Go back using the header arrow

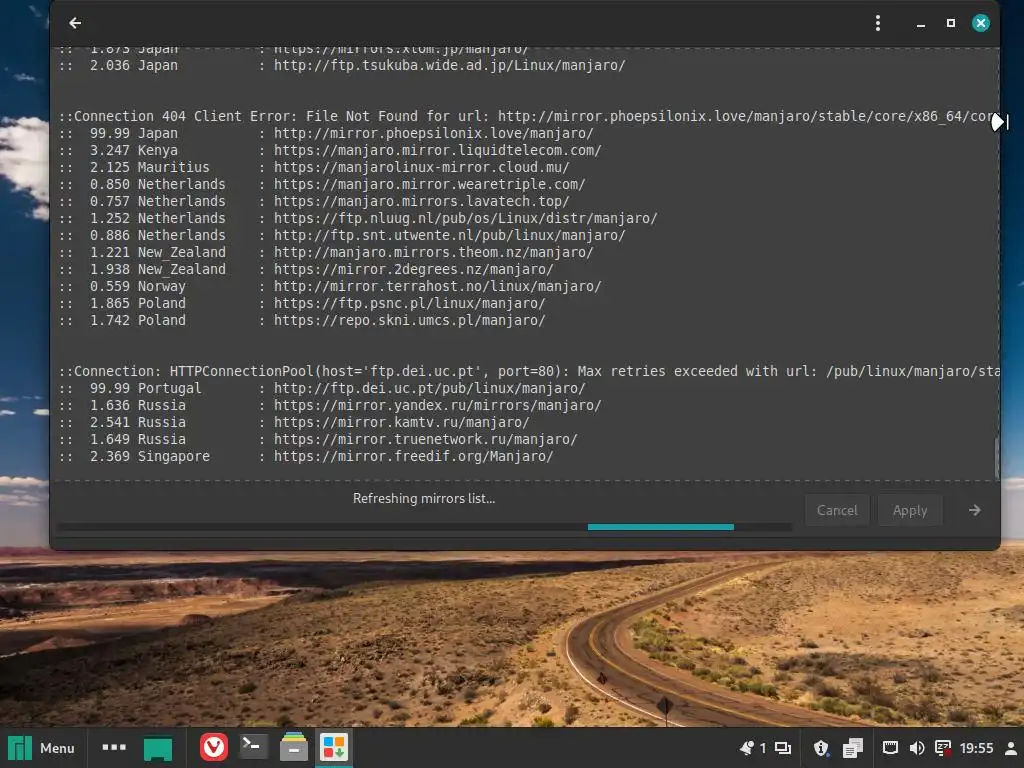(x=75, y=24)
